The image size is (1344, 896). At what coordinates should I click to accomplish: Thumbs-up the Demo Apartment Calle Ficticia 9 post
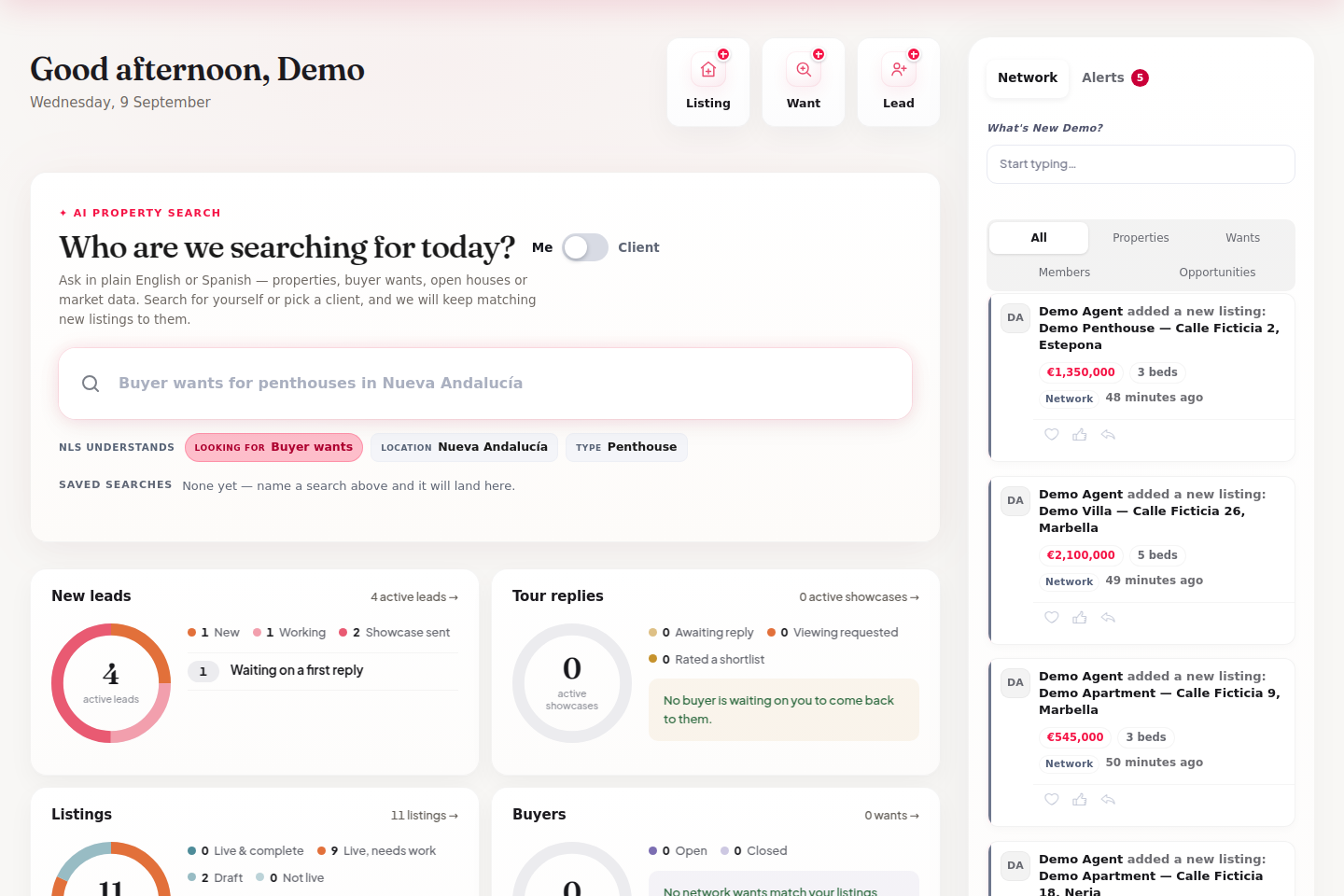[1080, 799]
